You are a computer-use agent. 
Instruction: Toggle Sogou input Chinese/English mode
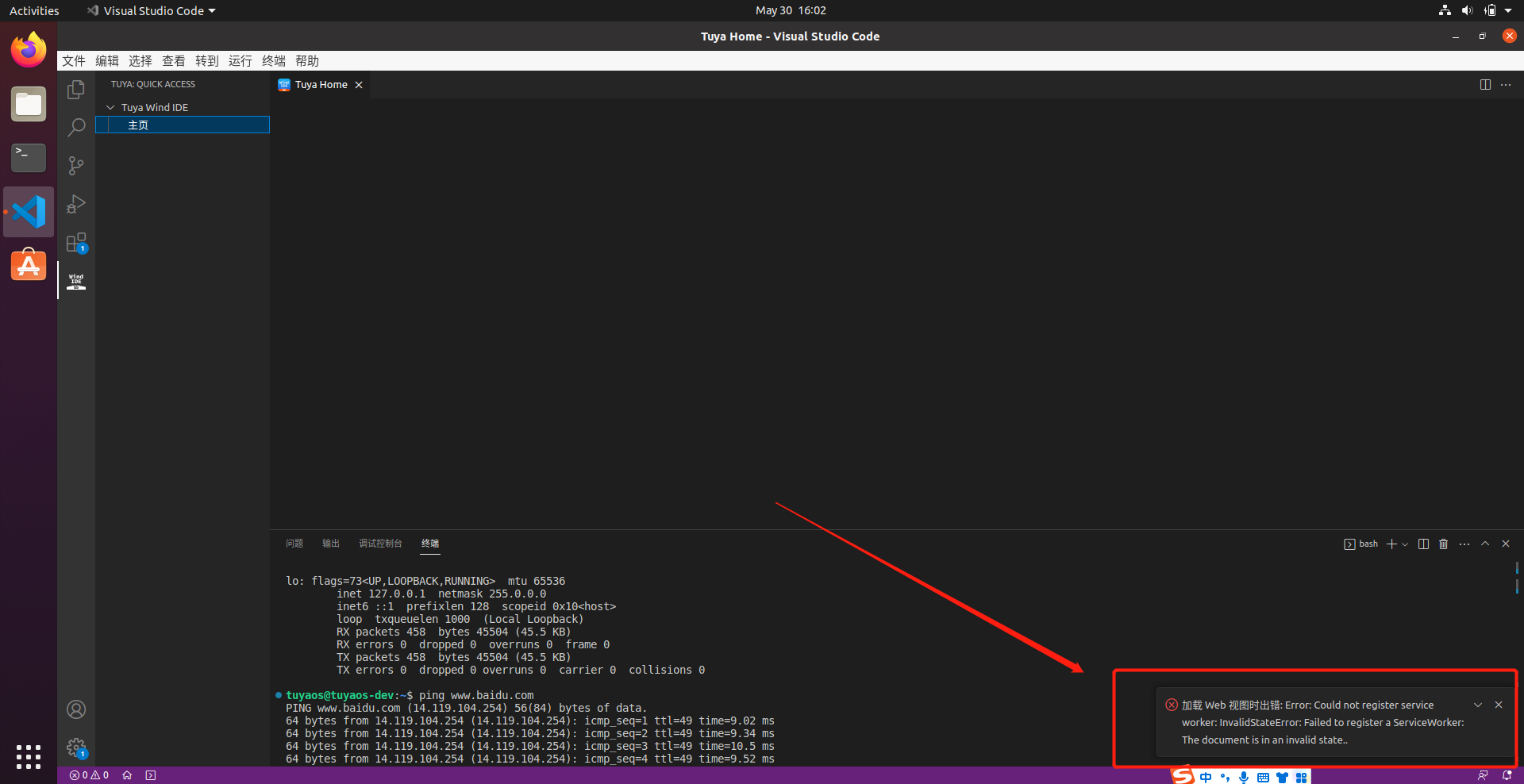click(x=1206, y=777)
